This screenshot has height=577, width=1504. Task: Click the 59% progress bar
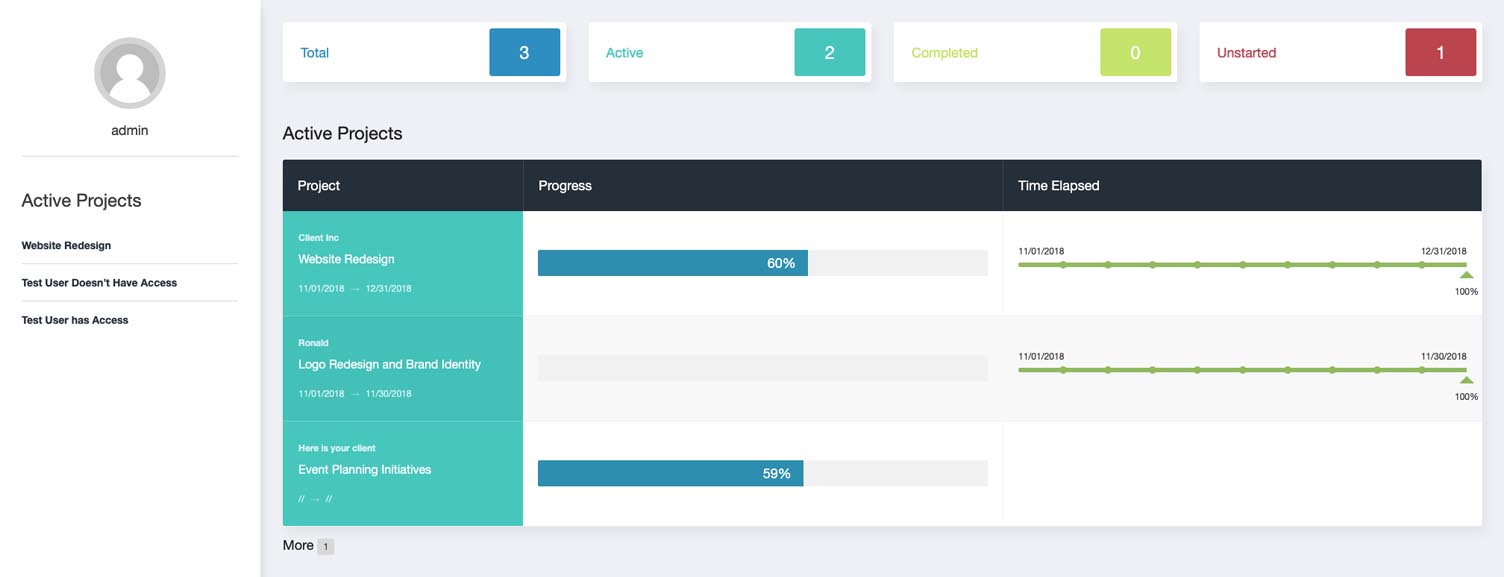(763, 473)
